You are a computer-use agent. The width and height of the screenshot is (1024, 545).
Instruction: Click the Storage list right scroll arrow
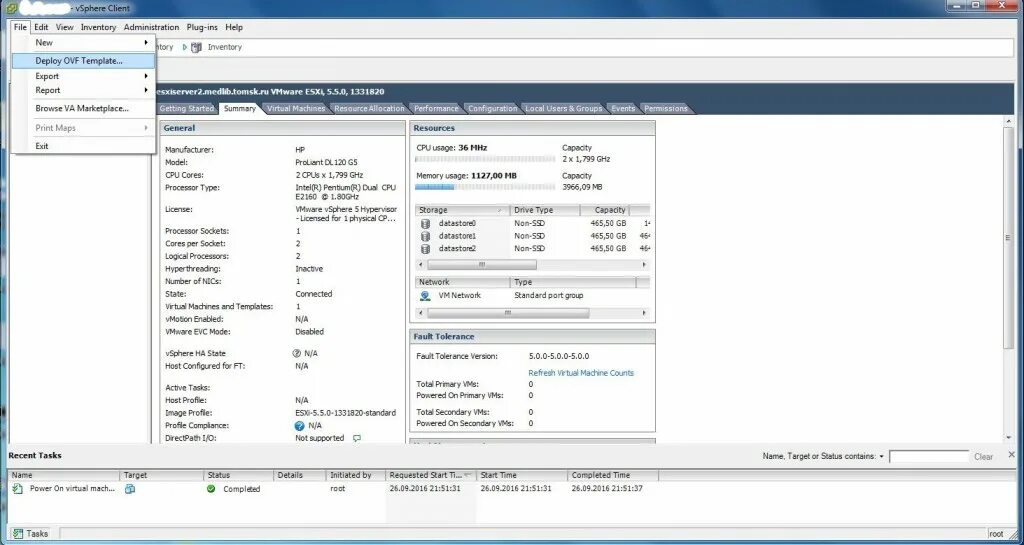tap(644, 264)
